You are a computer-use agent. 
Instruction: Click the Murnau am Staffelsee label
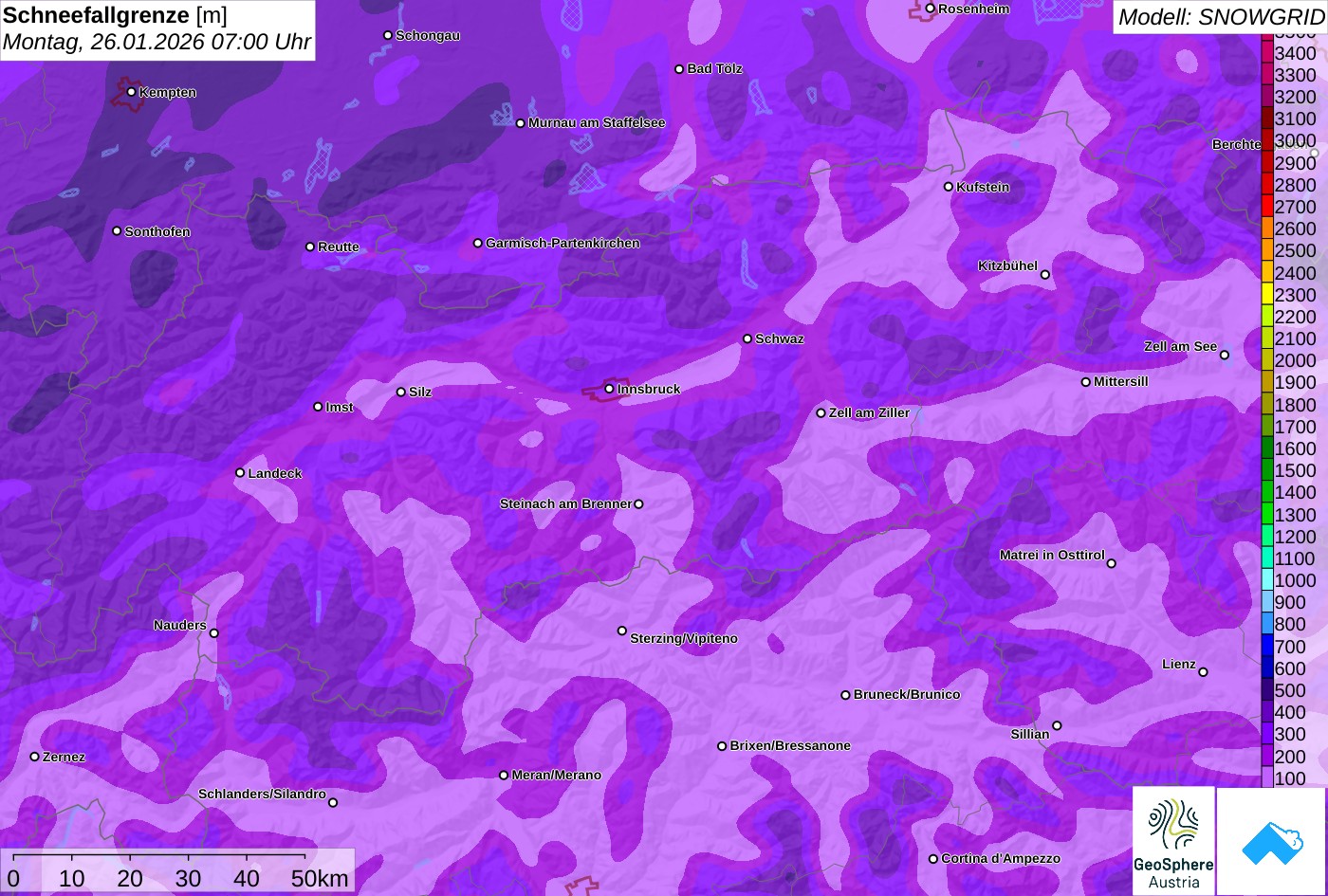click(x=597, y=123)
